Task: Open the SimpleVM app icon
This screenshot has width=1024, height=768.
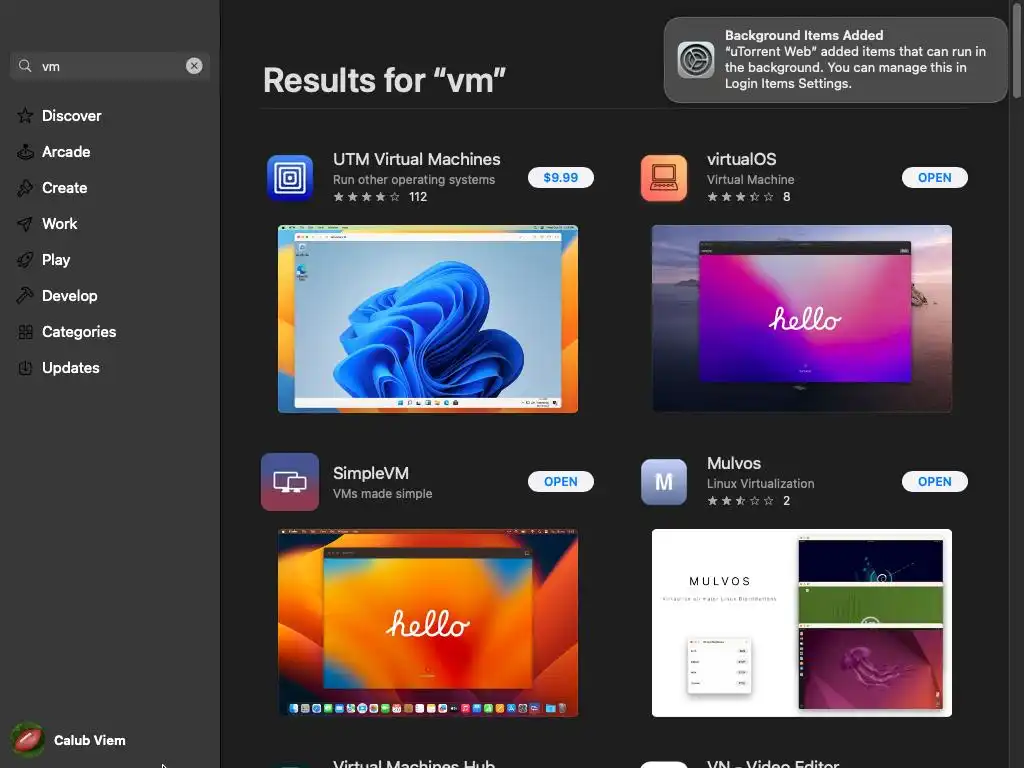Action: (x=290, y=482)
